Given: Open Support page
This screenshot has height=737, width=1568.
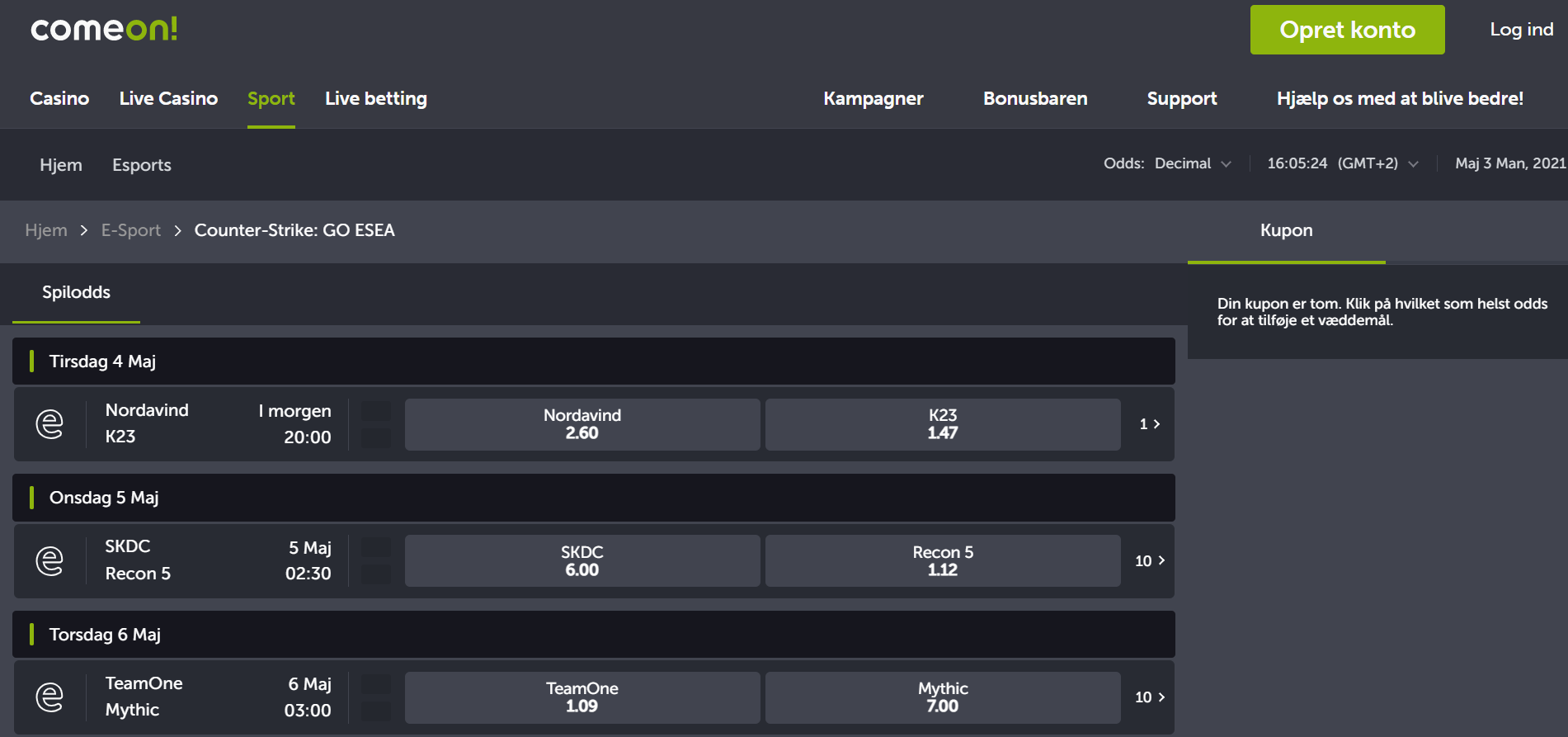Looking at the screenshot, I should (1182, 98).
